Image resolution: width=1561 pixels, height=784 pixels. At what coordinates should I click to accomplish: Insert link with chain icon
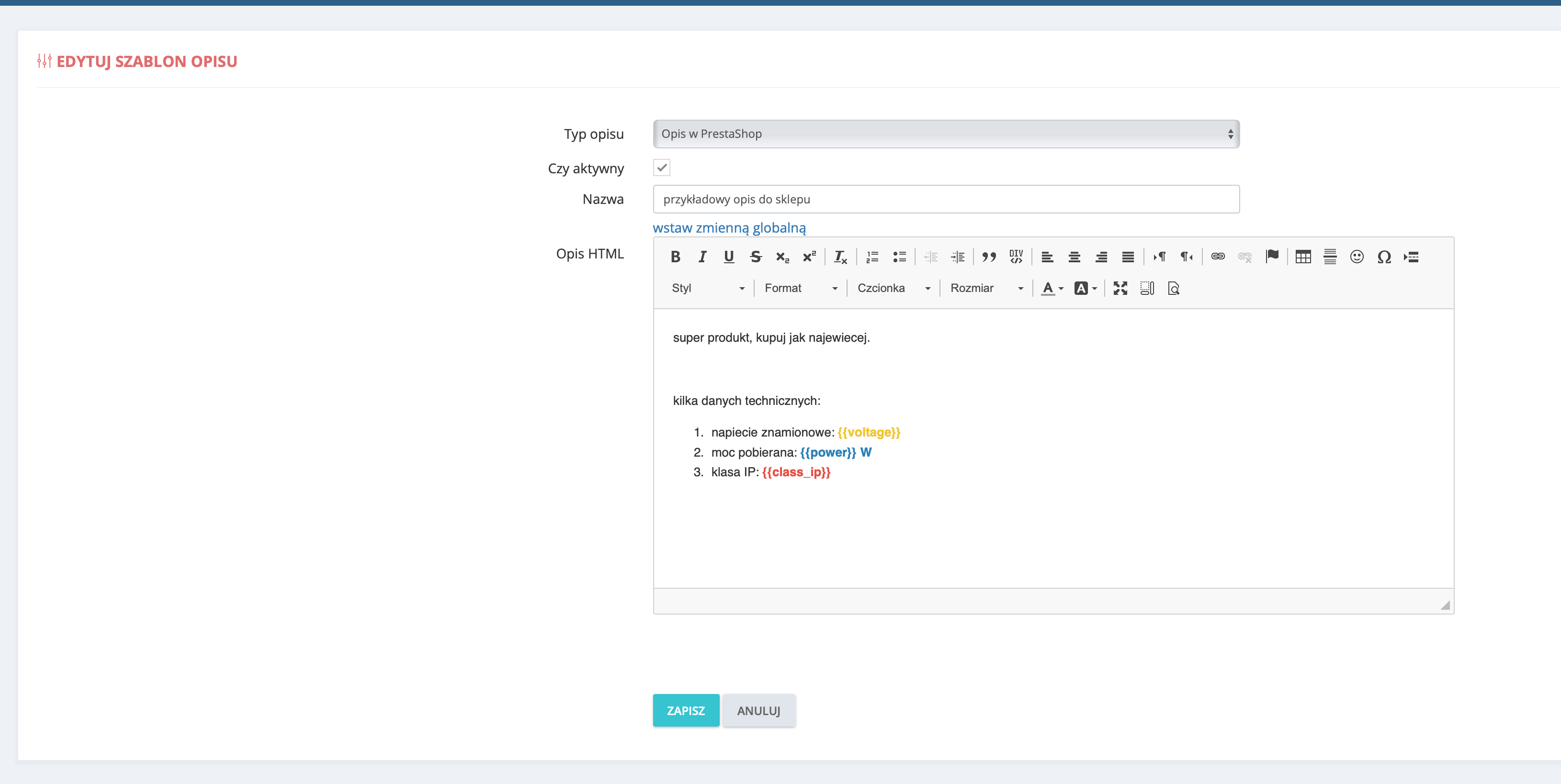click(x=1218, y=257)
